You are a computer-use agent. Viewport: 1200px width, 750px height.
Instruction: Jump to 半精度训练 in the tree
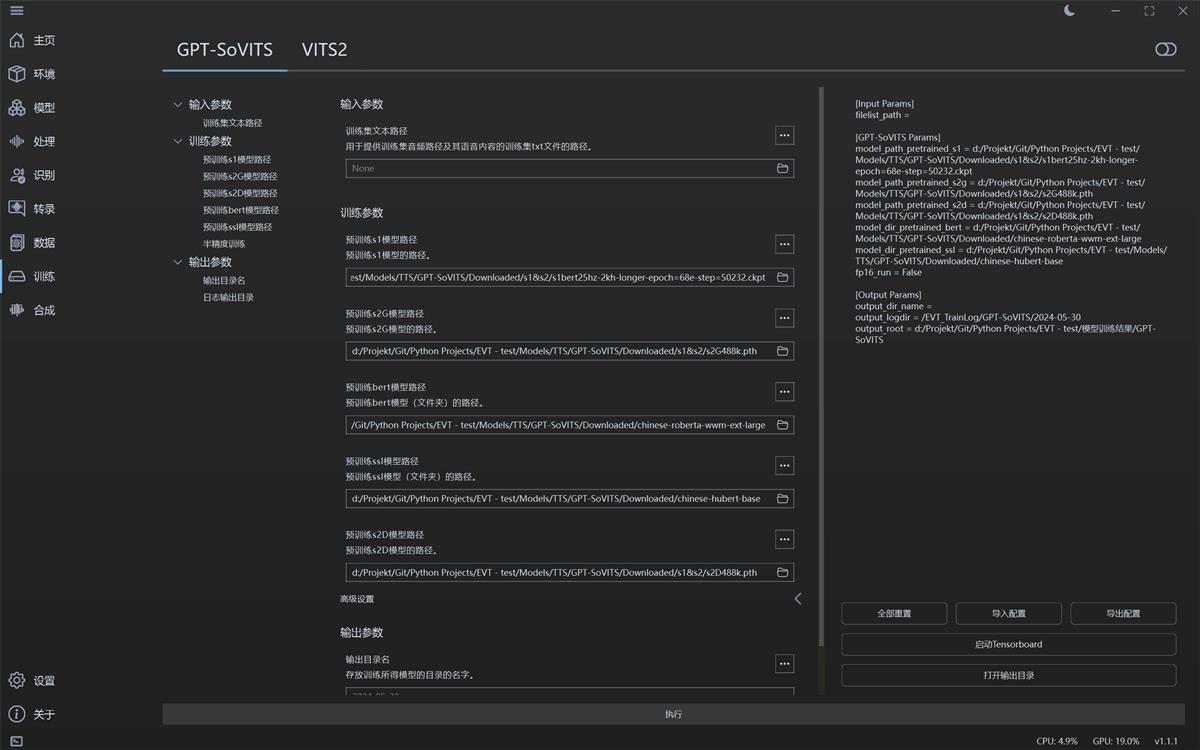(224, 244)
